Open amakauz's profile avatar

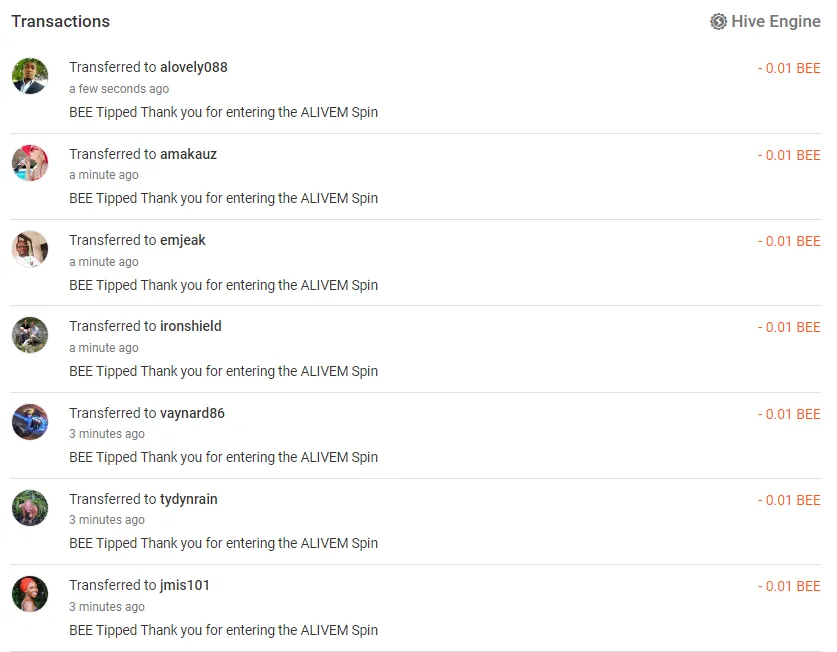click(30, 163)
